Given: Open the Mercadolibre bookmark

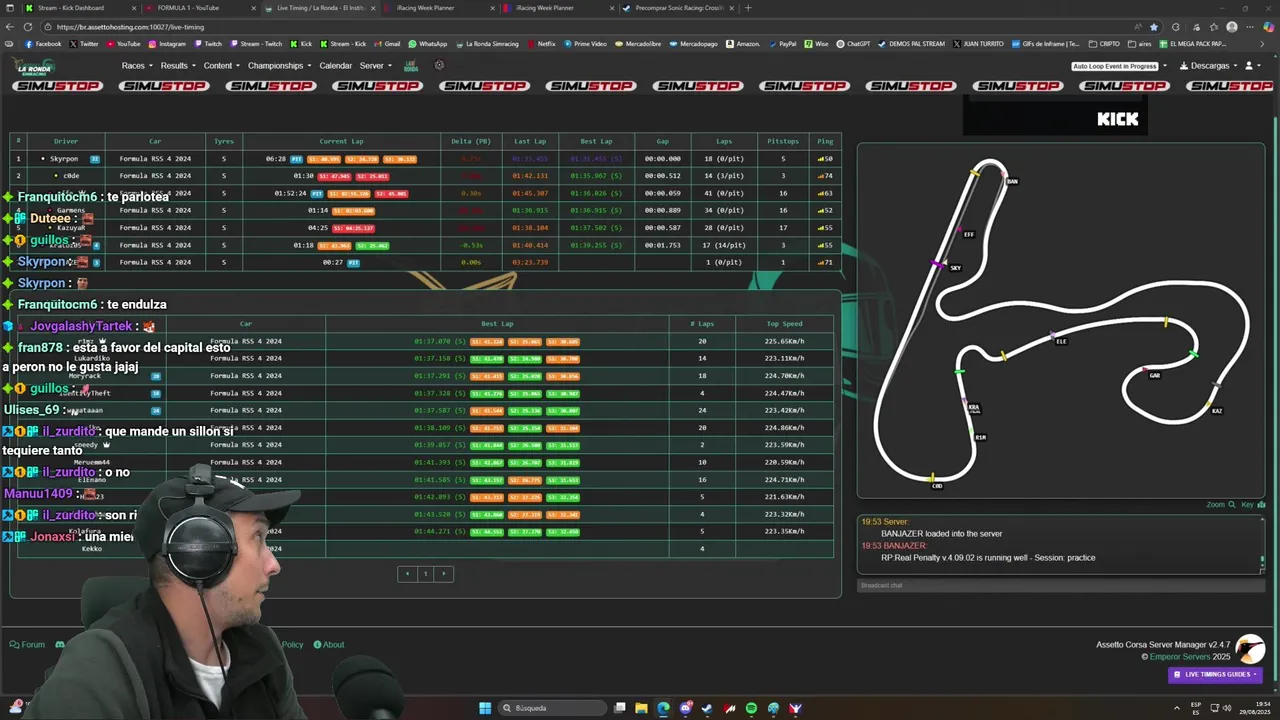Looking at the screenshot, I should click(x=638, y=44).
